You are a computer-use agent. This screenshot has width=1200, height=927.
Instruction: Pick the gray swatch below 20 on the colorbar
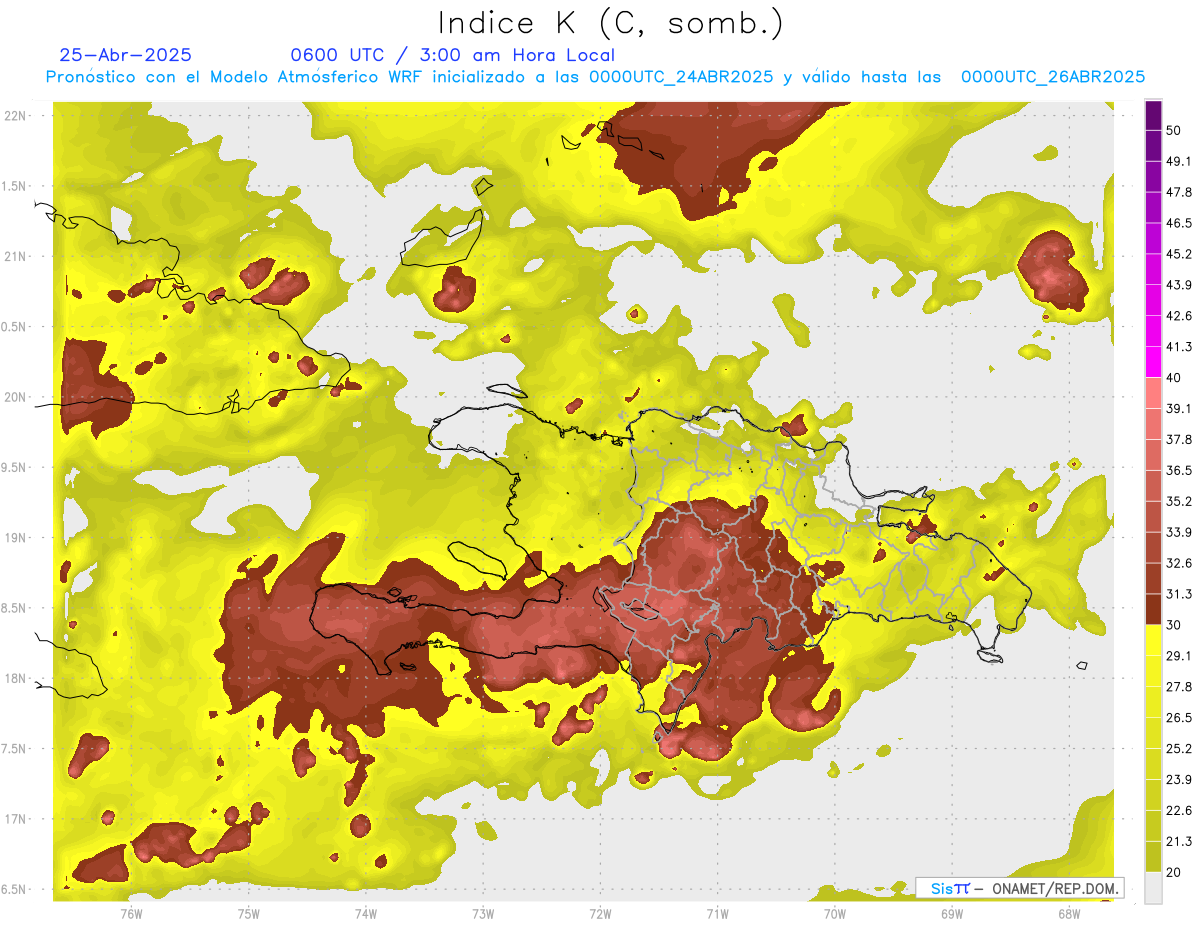click(x=1153, y=887)
